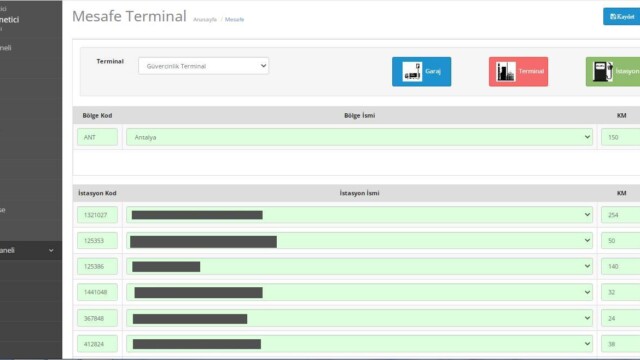Click the green İstasyon fuel pump button
640x360 pixels.
click(x=613, y=71)
